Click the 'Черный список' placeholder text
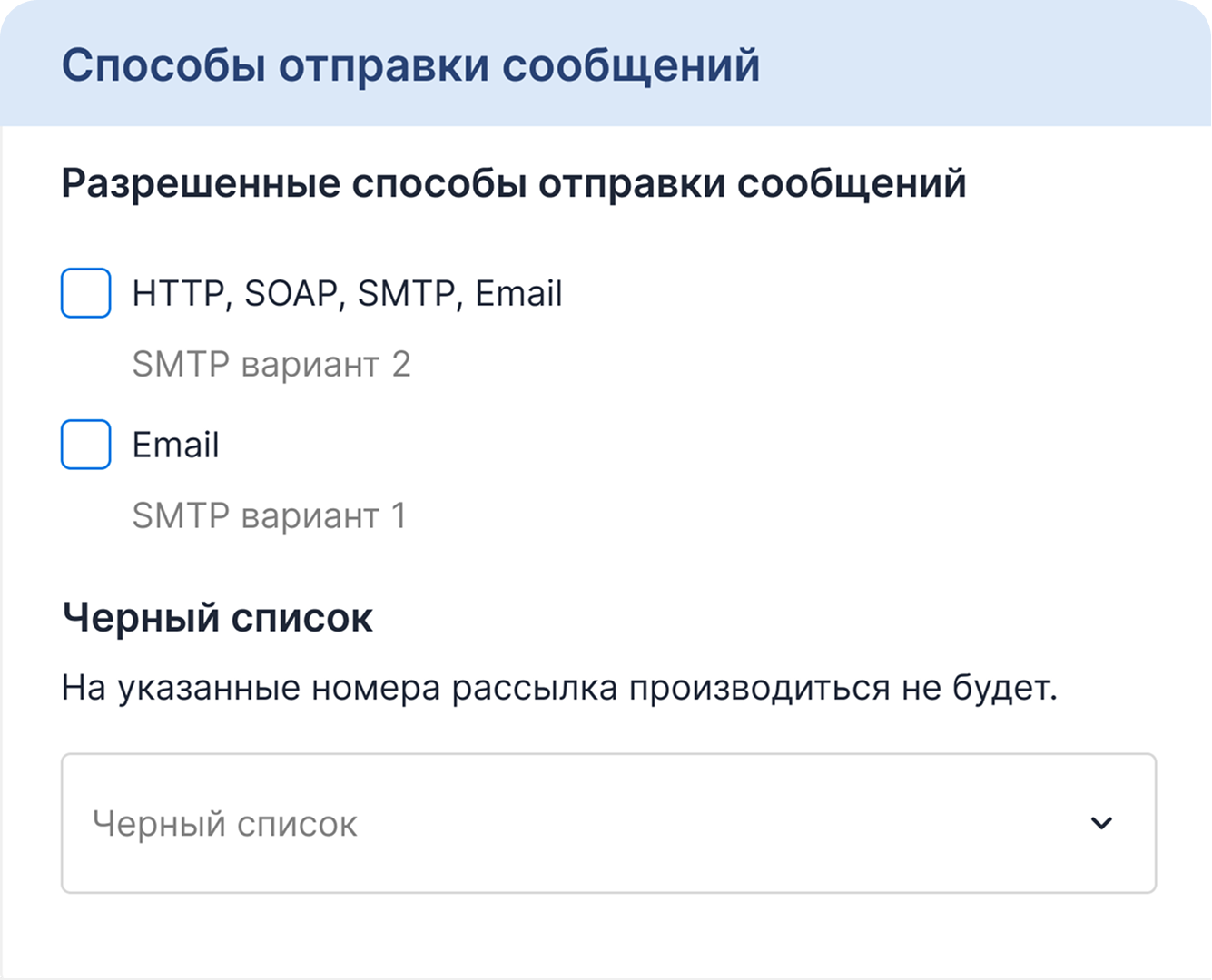This screenshot has width=1212, height=980. click(x=225, y=824)
